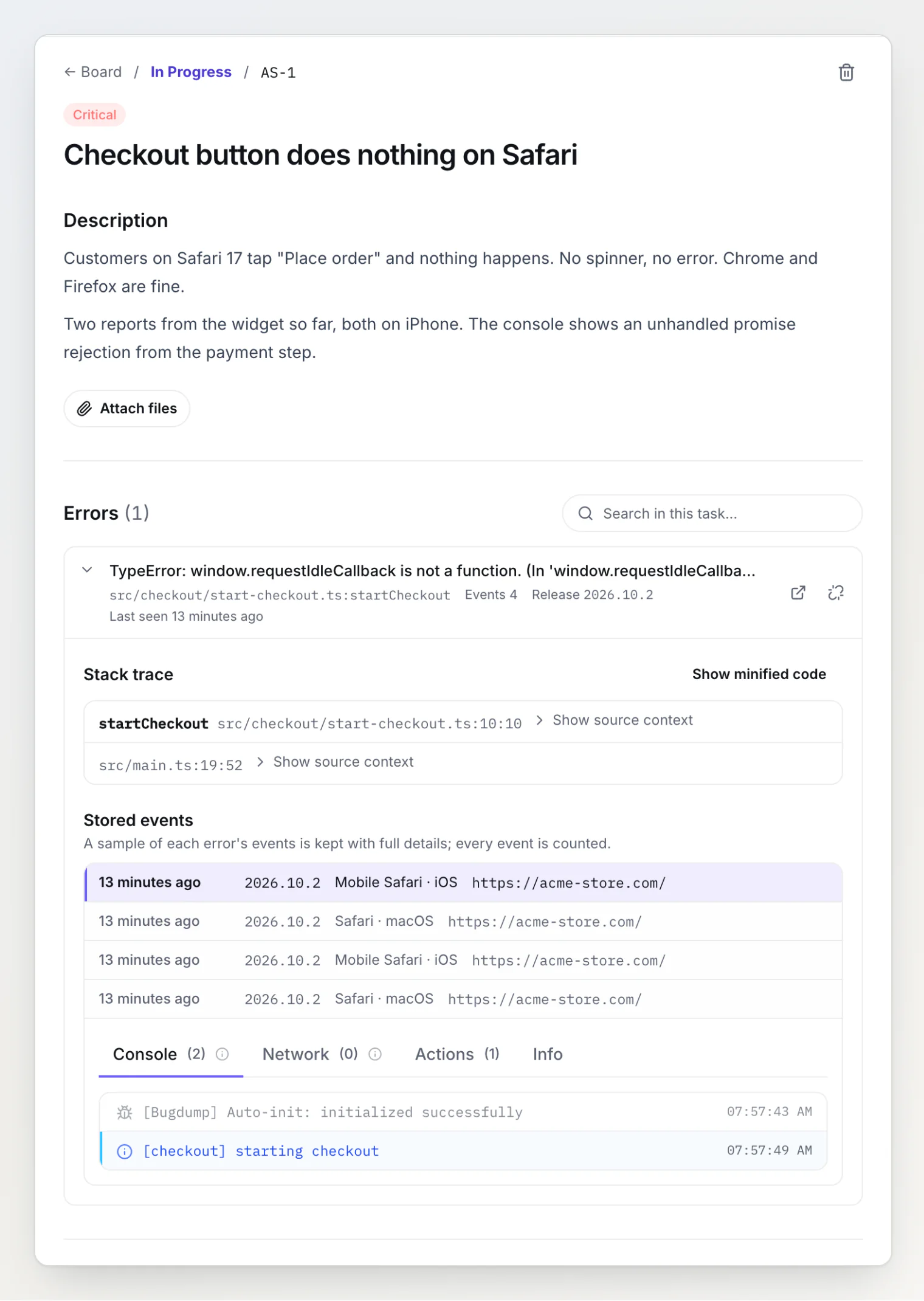The image size is (924, 1301).
Task: Click the Critical priority badge
Action: 95,115
